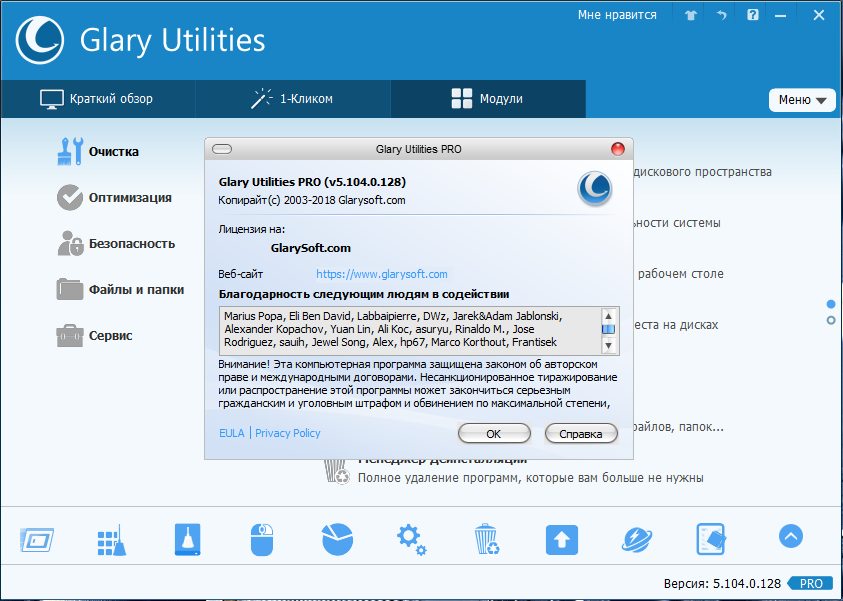Switch to the Краткий обзор tab
Screen dimensions: 843x601
point(97,99)
